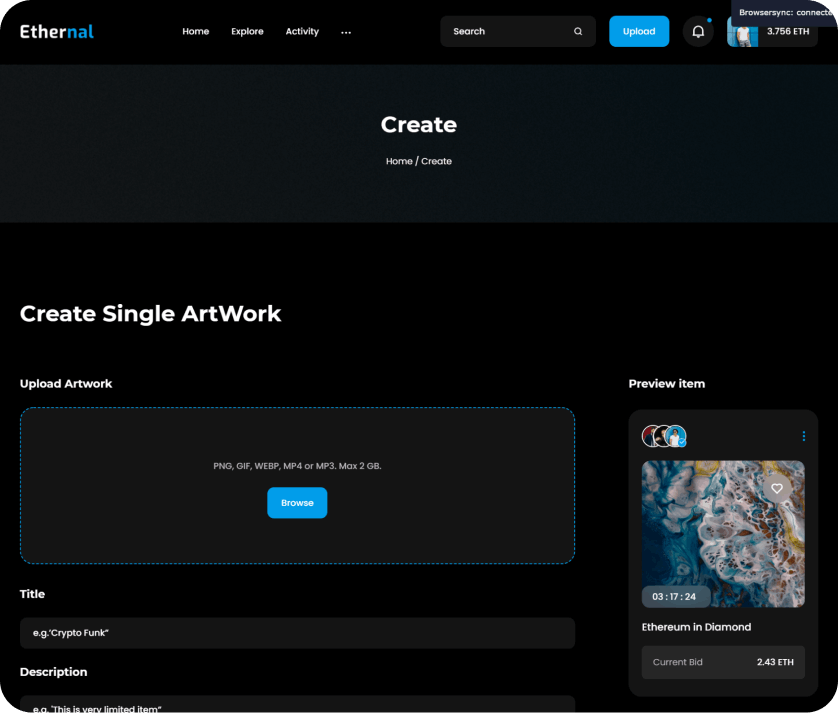Open the Explore menu item
The width and height of the screenshot is (838, 713).
247,32
